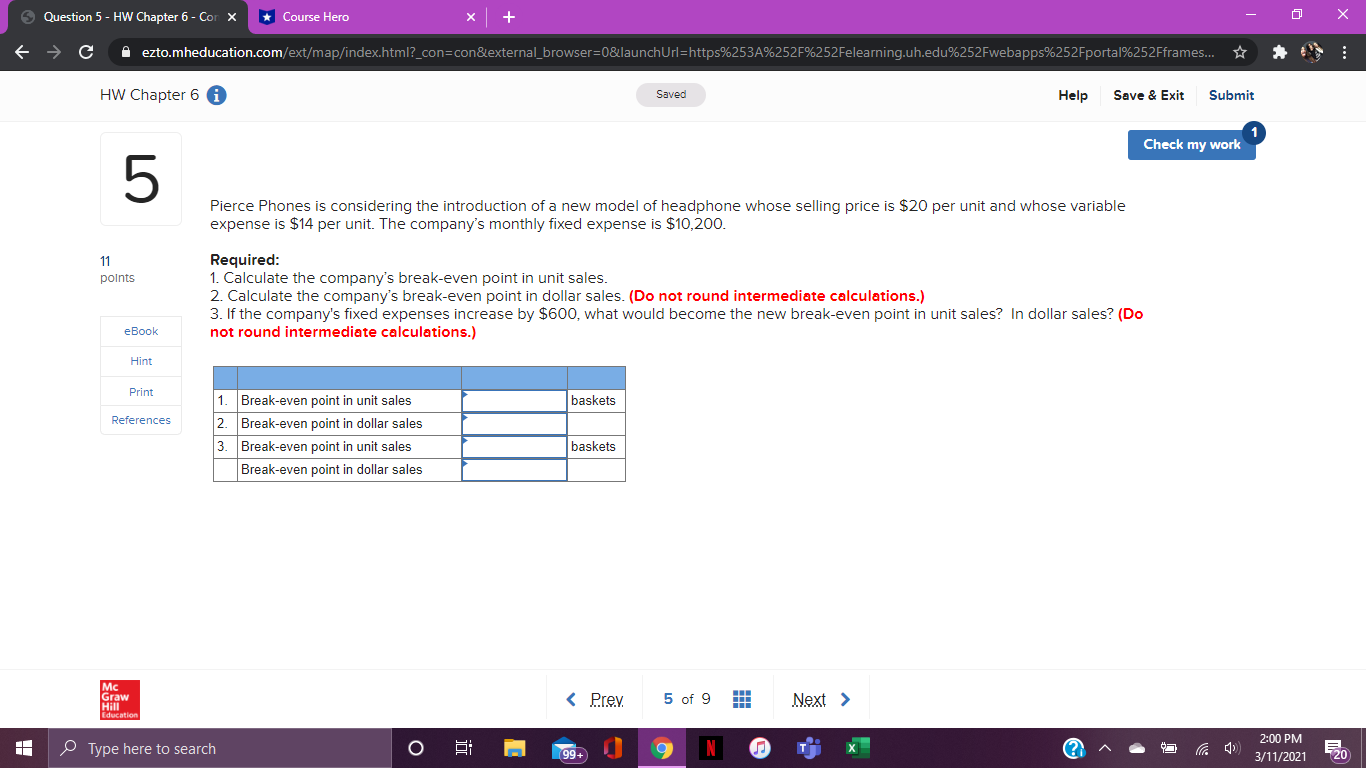Open Microsoft Teams from the taskbar
Screen dimensions: 1366x768
[808, 747]
